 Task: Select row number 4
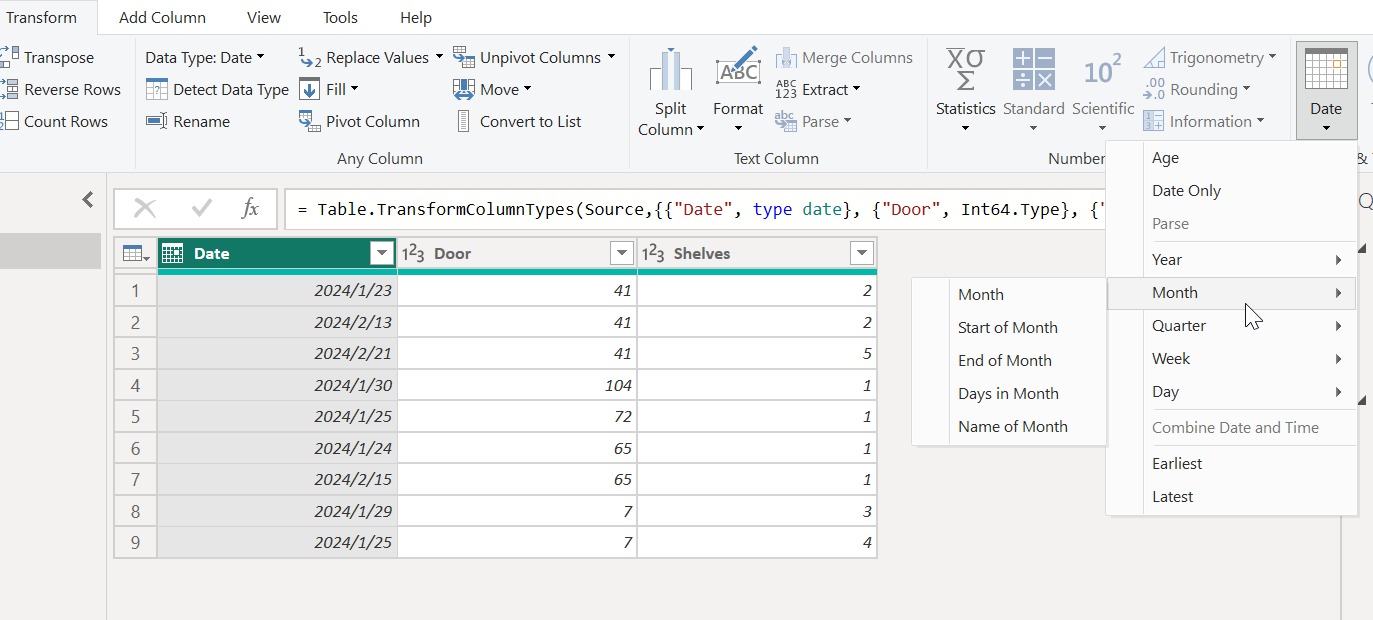(136, 385)
